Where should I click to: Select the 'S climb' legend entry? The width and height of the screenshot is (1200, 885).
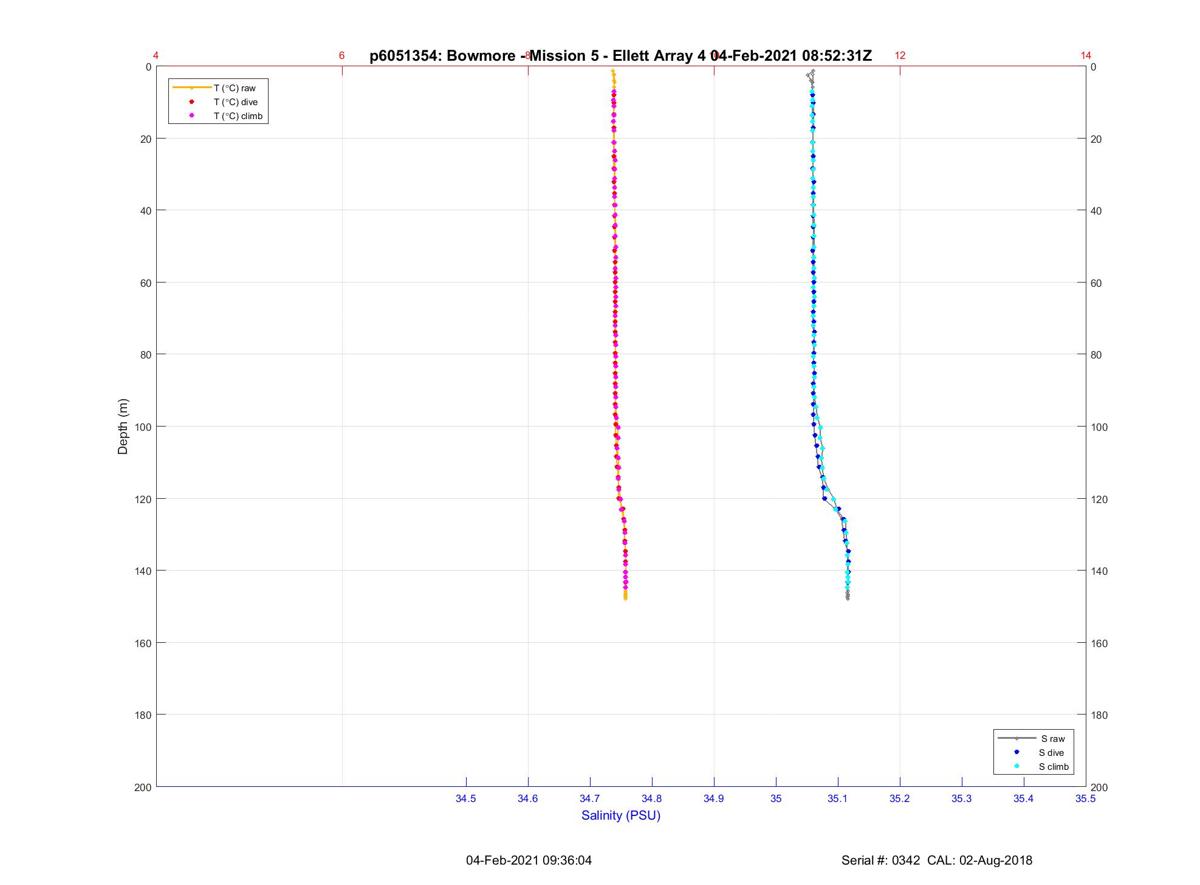pos(1055,766)
